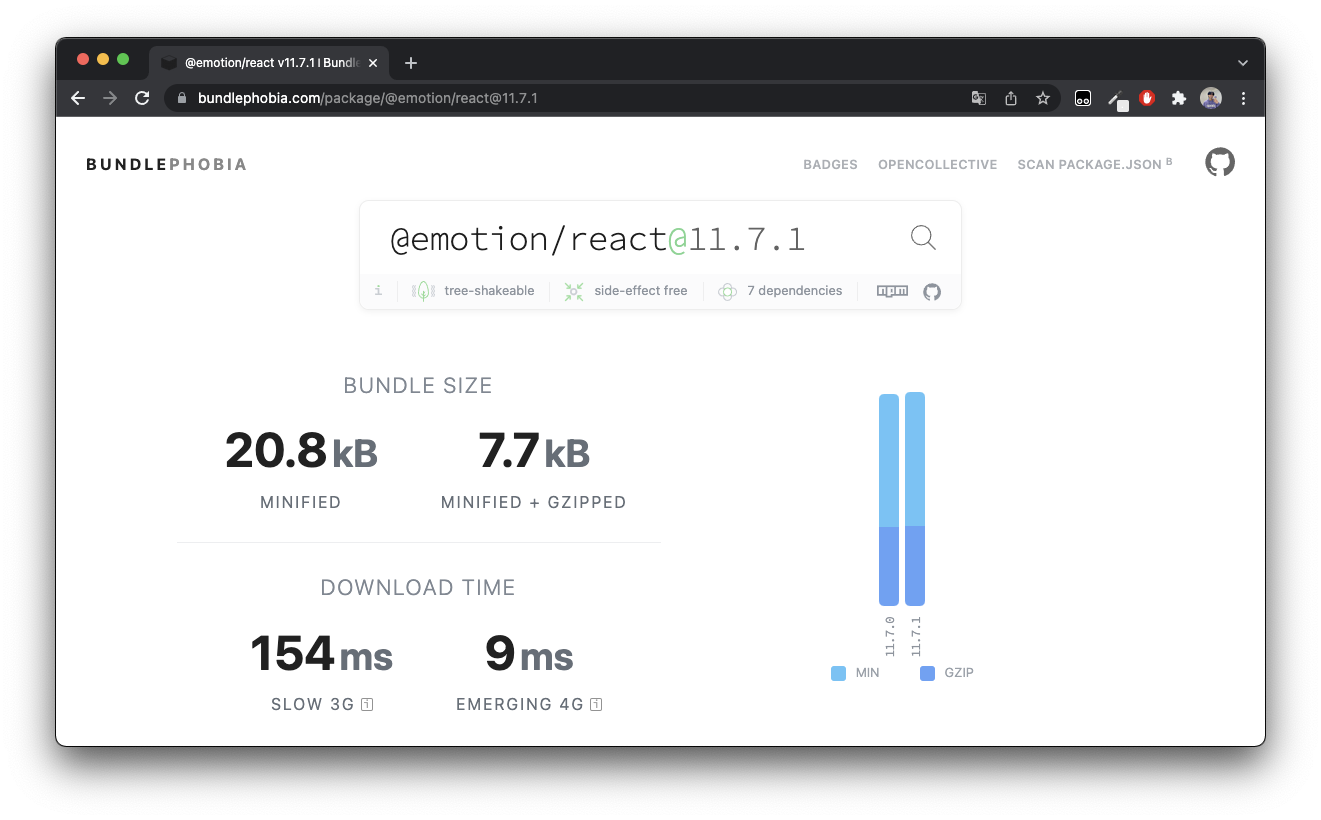Open the package's npm page via npm icon
This screenshot has width=1321, height=820.
[x=891, y=291]
